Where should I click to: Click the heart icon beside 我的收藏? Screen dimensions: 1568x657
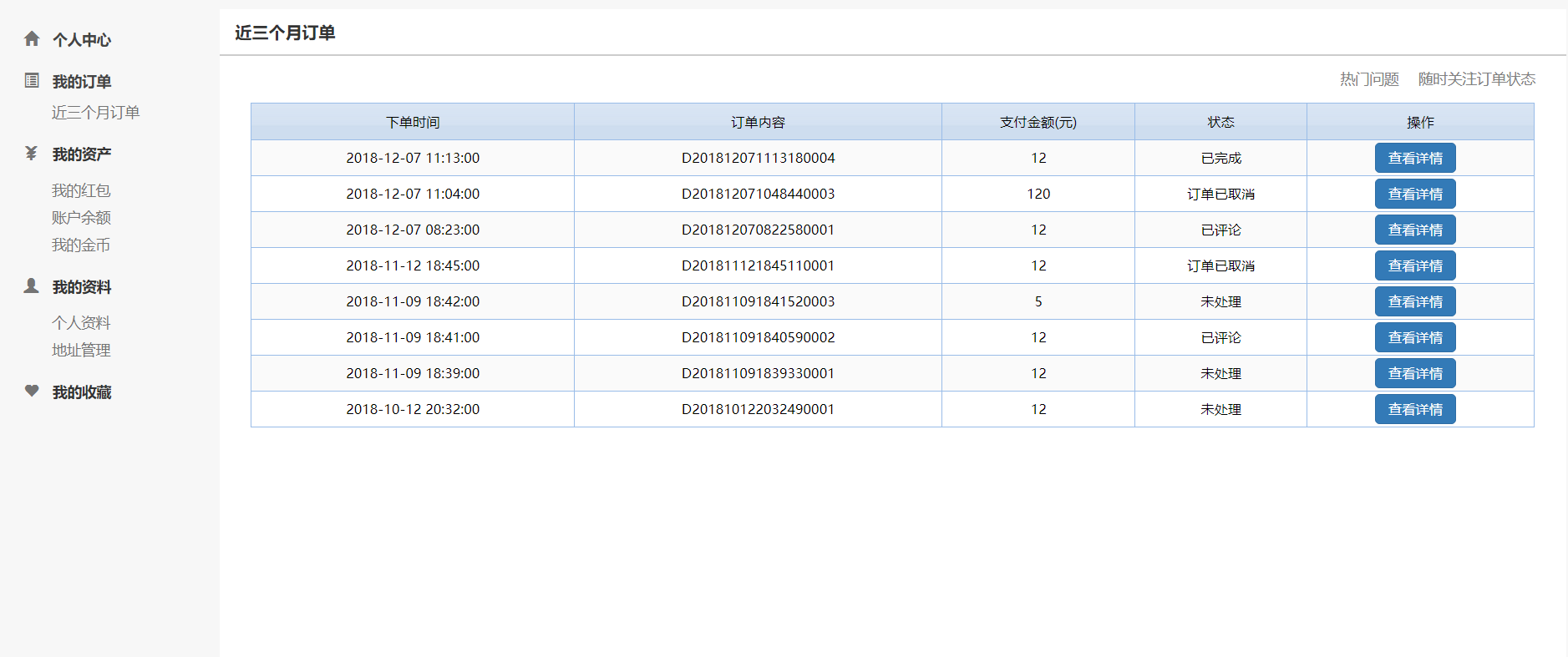(32, 391)
